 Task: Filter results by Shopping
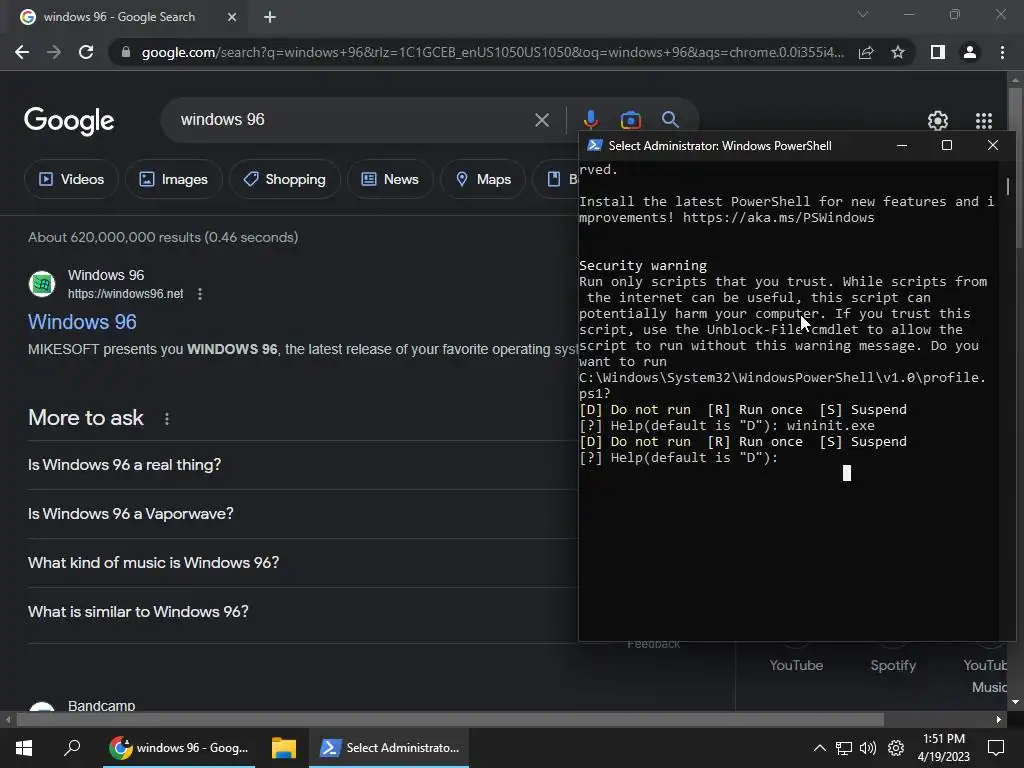[284, 179]
